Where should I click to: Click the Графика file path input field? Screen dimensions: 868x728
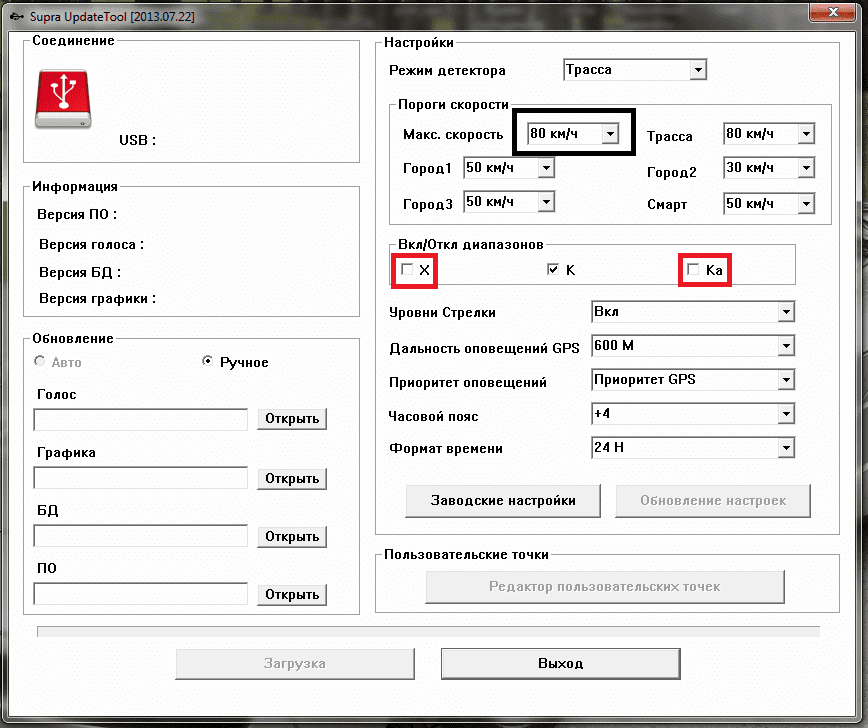click(x=141, y=478)
